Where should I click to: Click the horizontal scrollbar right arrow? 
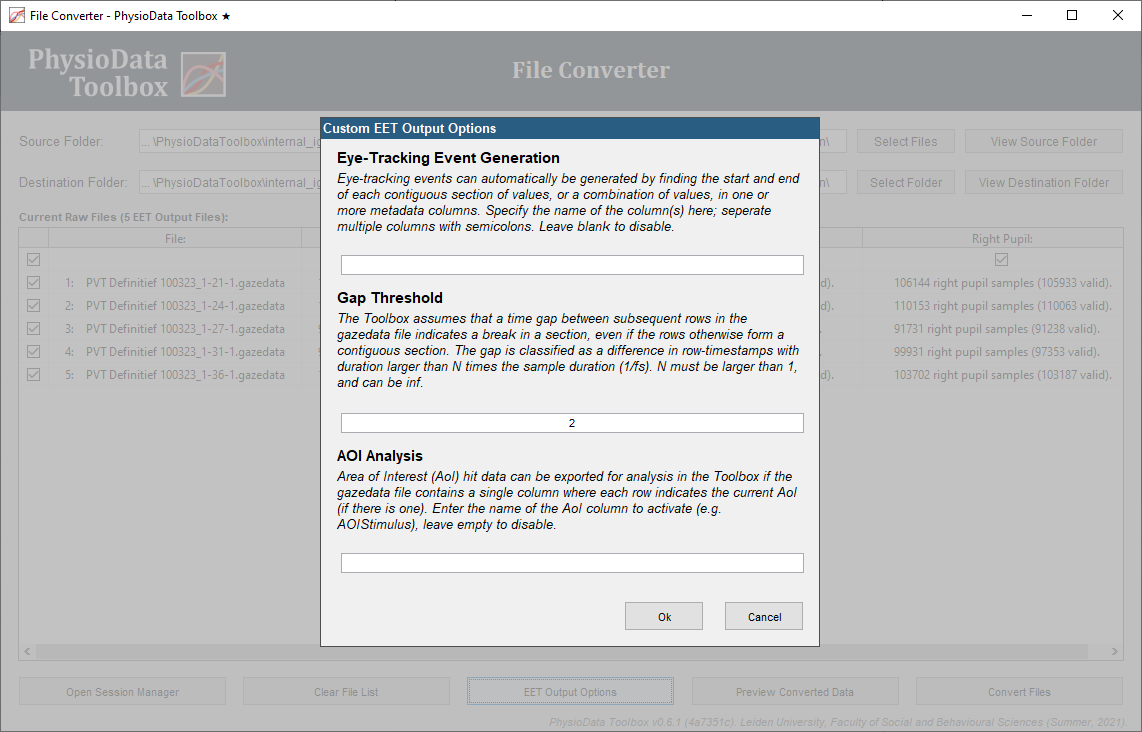tap(1114, 651)
